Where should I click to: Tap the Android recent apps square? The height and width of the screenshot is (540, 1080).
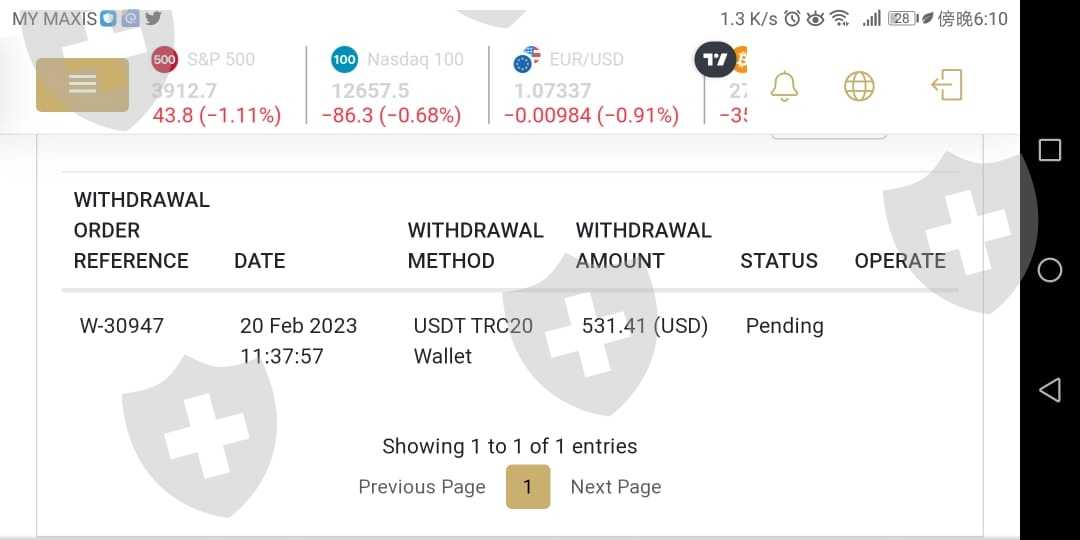click(x=1050, y=150)
